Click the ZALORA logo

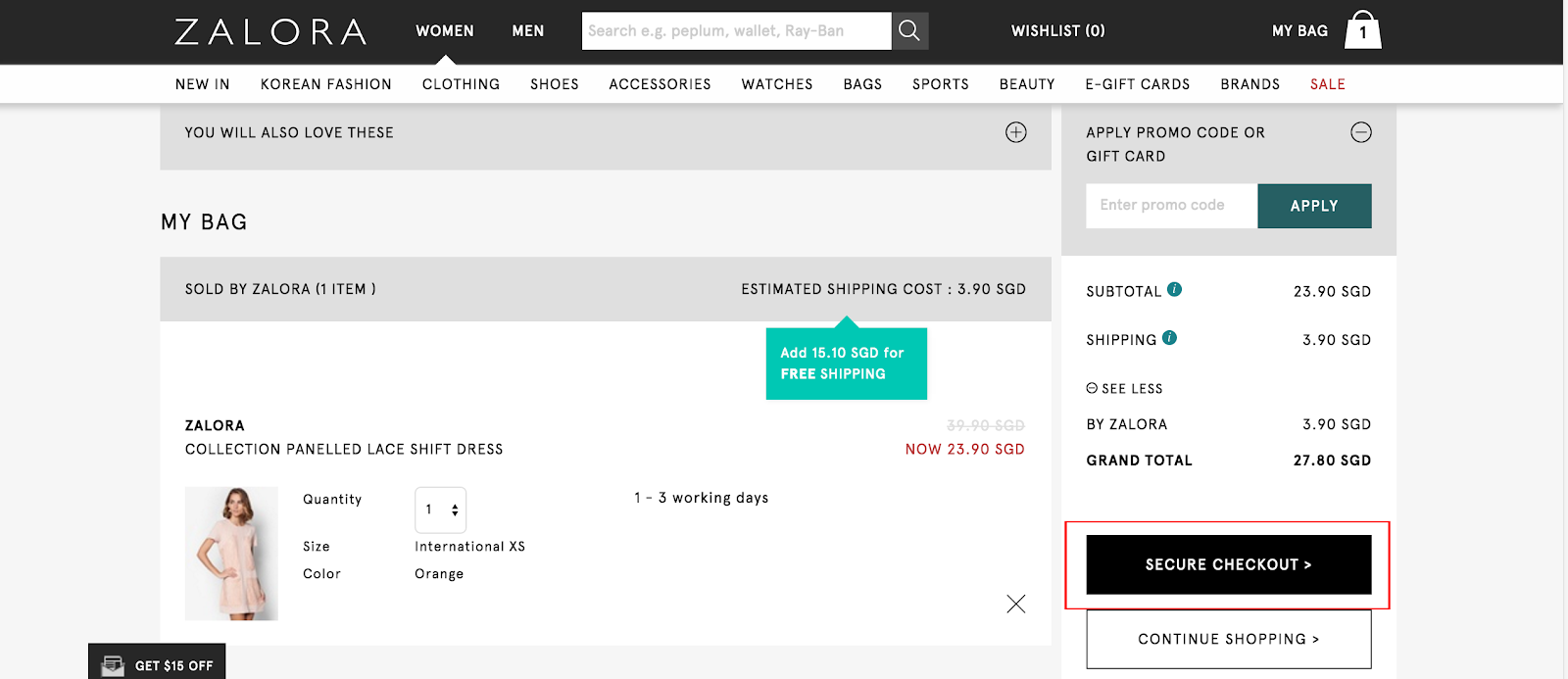pos(270,31)
